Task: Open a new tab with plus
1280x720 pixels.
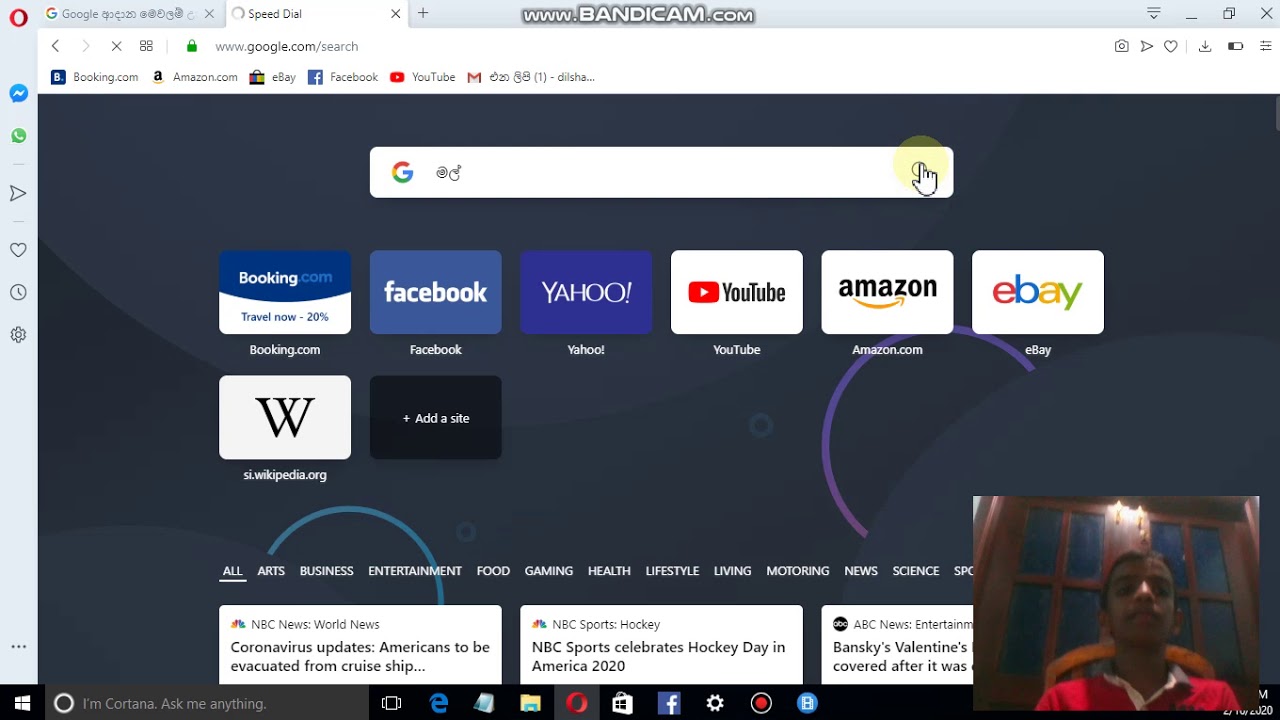Action: [x=423, y=14]
